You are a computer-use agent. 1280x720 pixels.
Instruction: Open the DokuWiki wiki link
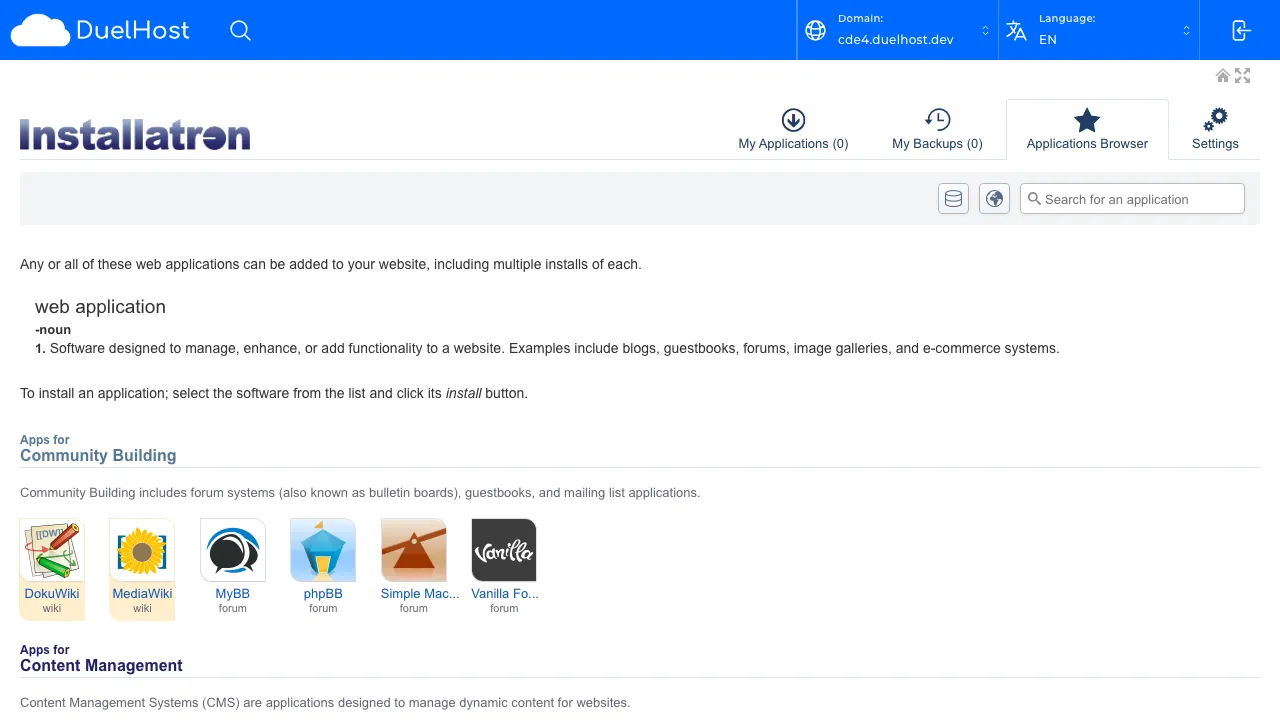coord(51,593)
